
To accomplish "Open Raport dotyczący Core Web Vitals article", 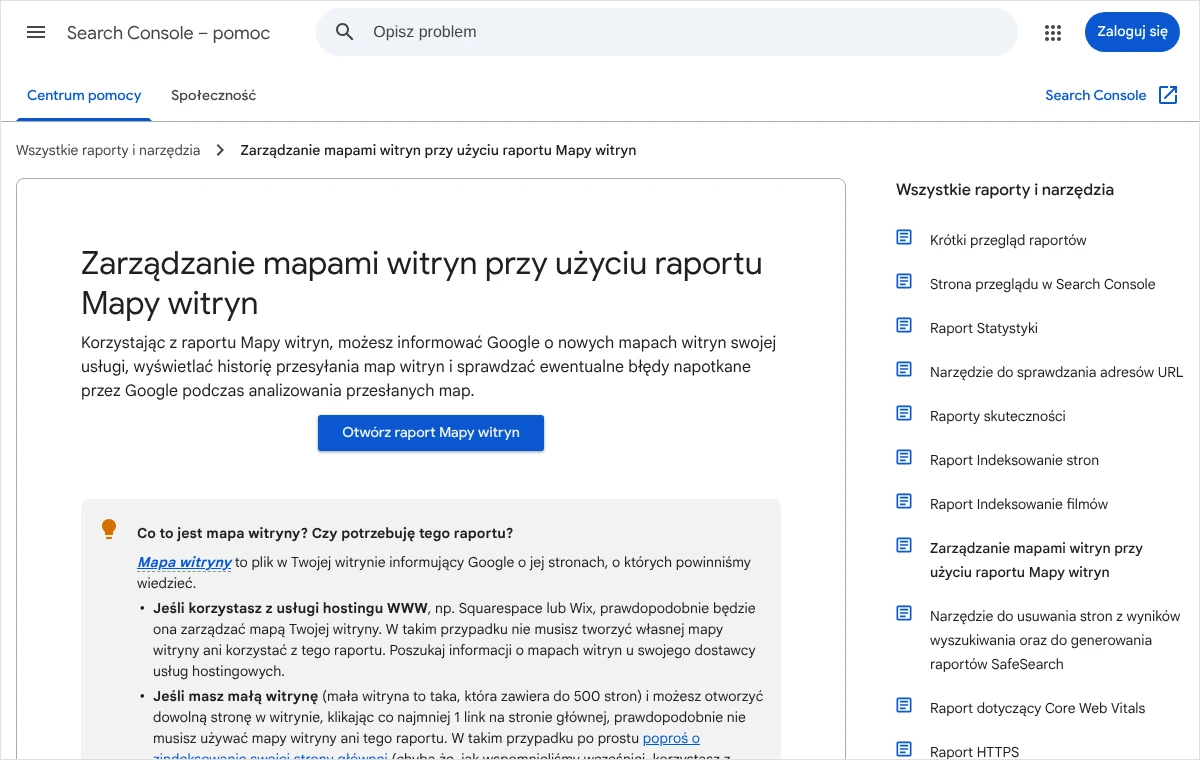I will click(1038, 708).
